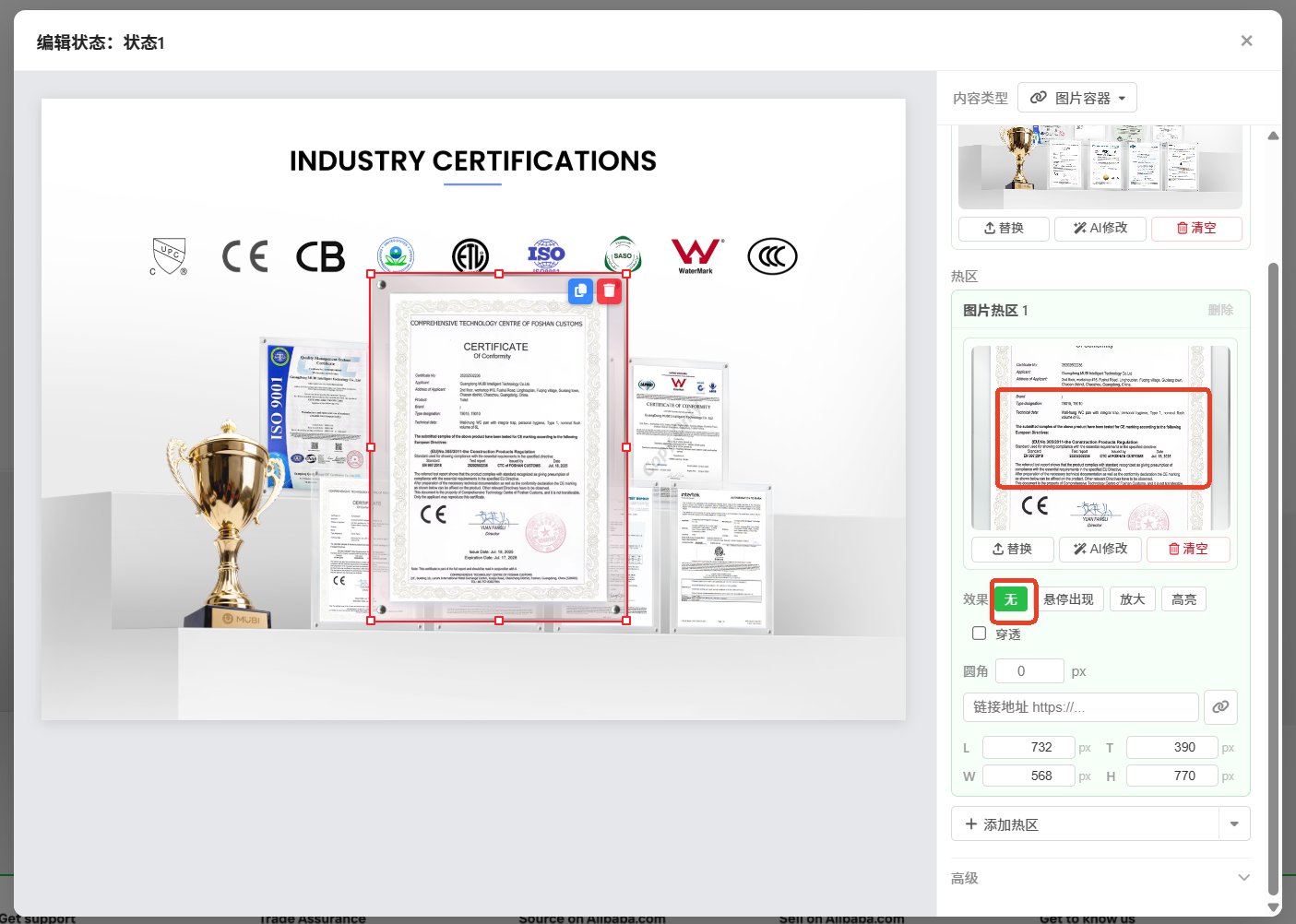Choose the 放大 effect
Screen dimensions: 1296x924
coord(1132,599)
